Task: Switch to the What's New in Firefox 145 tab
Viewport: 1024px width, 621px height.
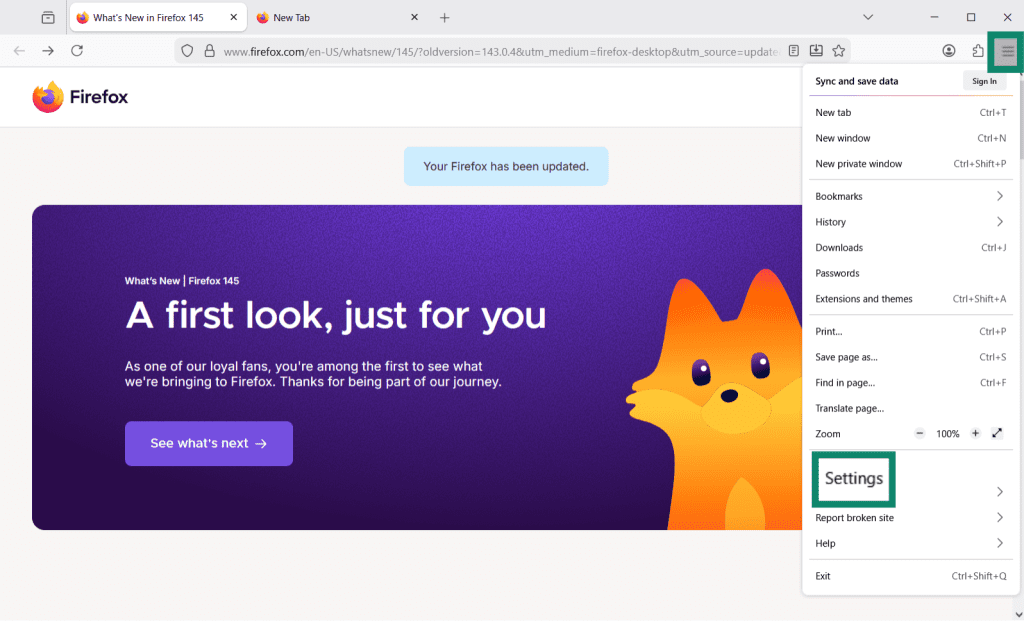Action: coord(158,18)
